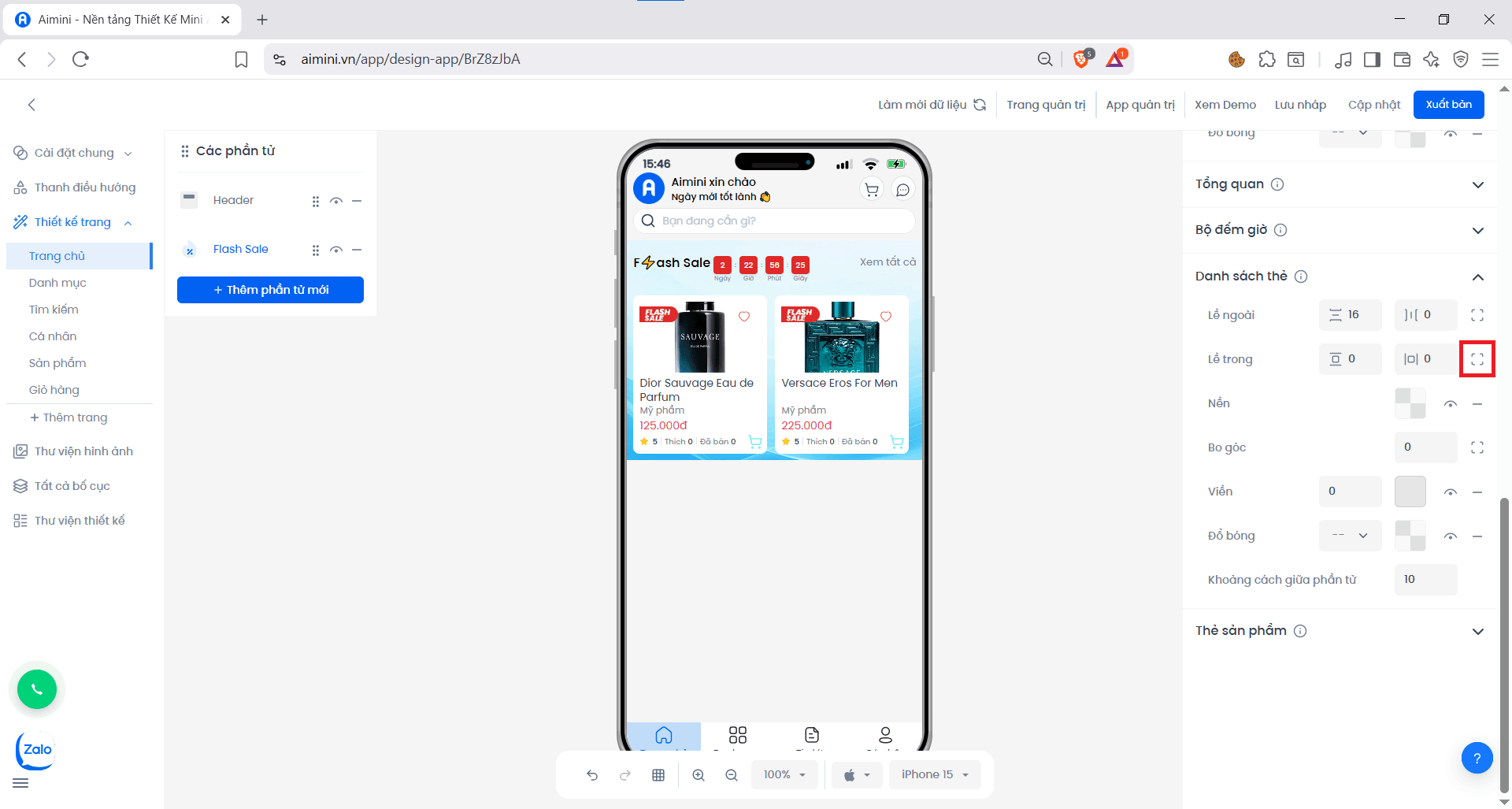Screen dimensions: 1512x809
Task: Click the green phone call button
Action: (37, 689)
